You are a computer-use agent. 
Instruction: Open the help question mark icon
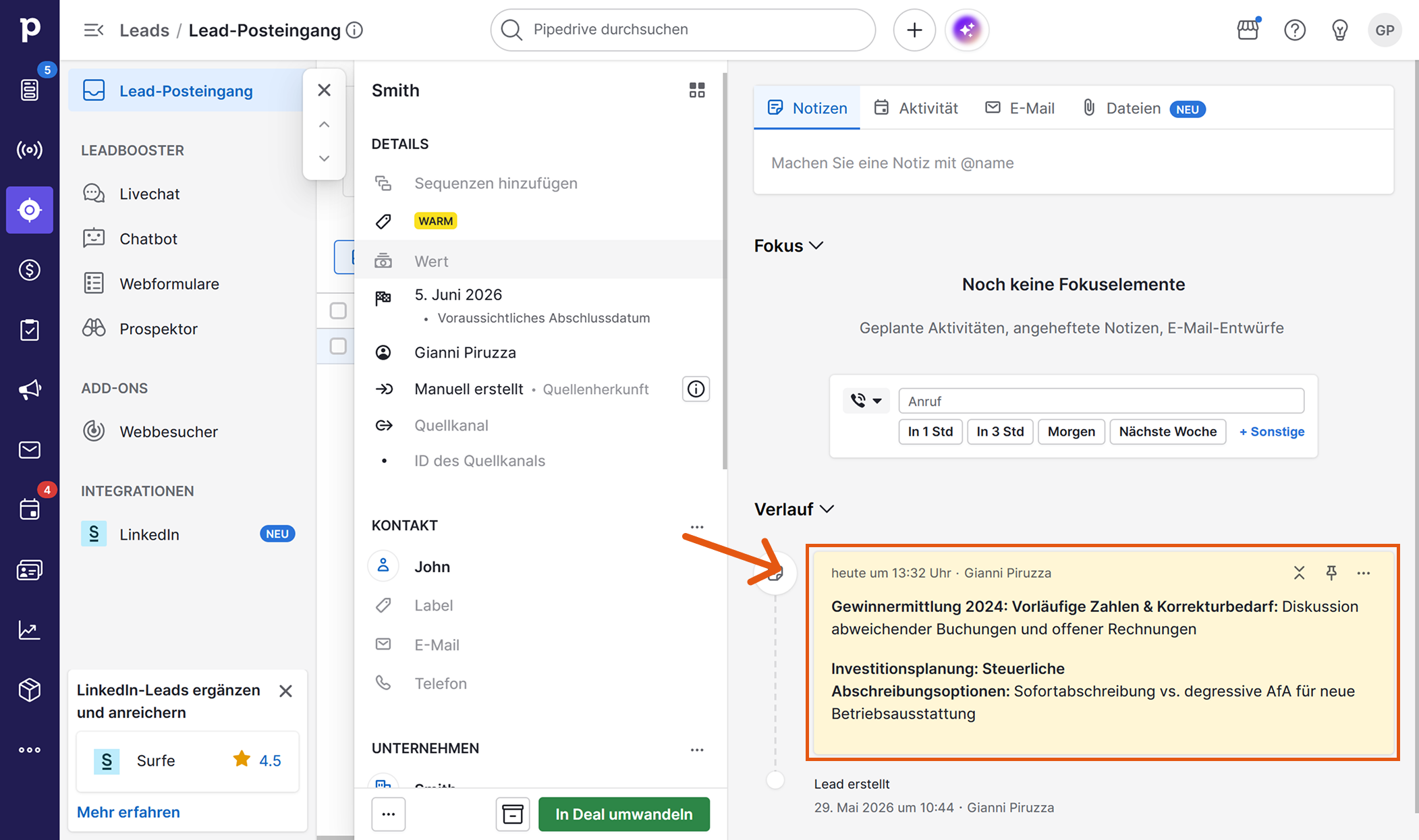(x=1295, y=30)
